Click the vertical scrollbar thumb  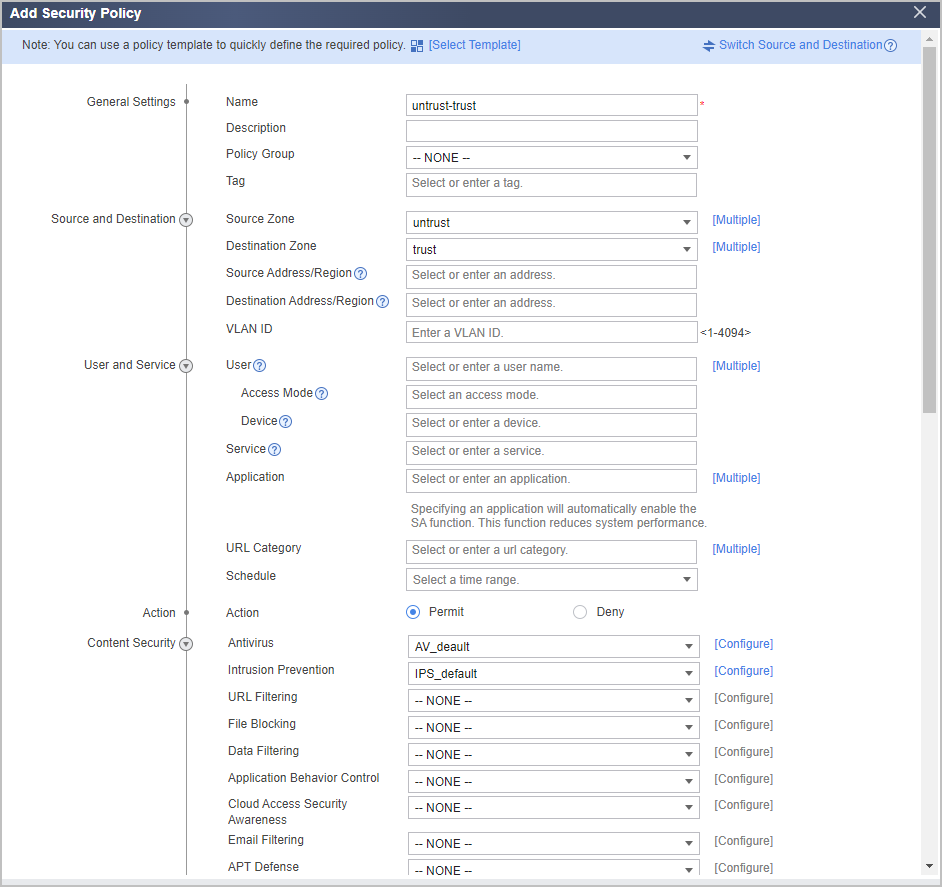tap(929, 230)
